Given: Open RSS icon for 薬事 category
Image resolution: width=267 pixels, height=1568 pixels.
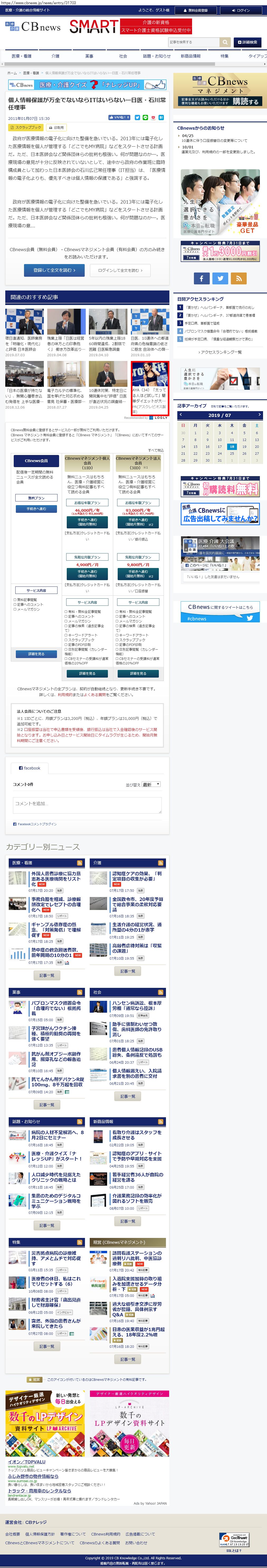Looking at the screenshot, I should tap(80, 992).
